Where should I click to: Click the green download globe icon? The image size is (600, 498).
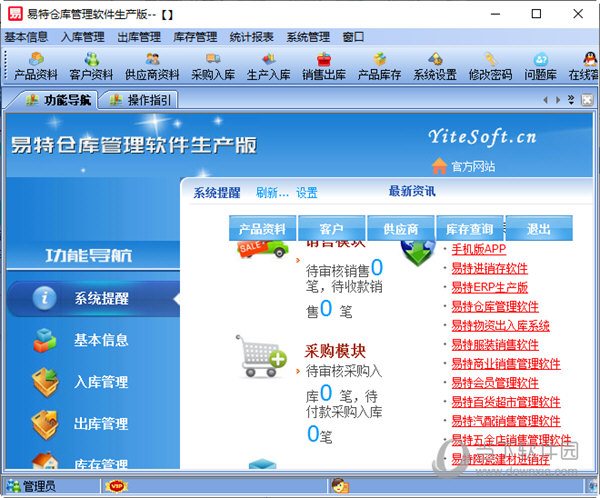click(x=418, y=253)
